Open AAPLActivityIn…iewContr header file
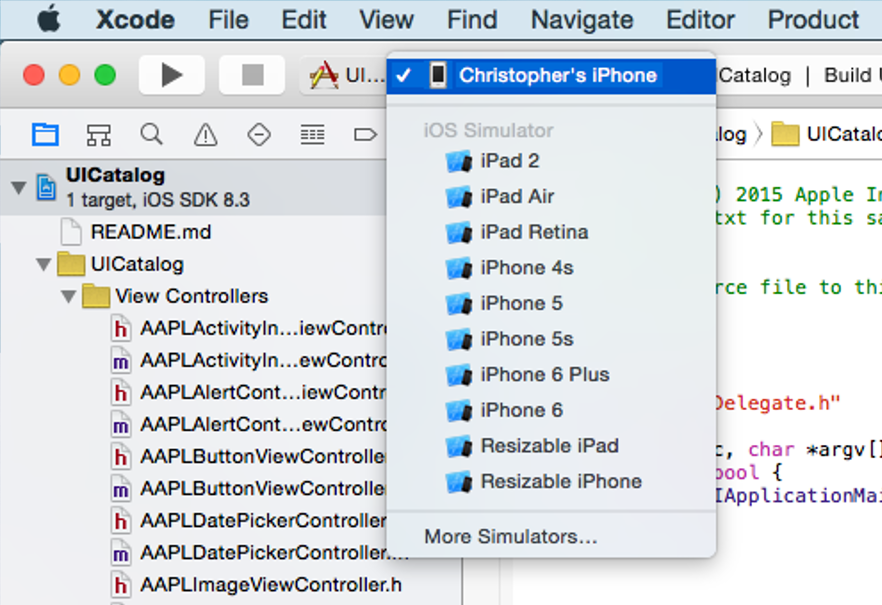 point(249,328)
